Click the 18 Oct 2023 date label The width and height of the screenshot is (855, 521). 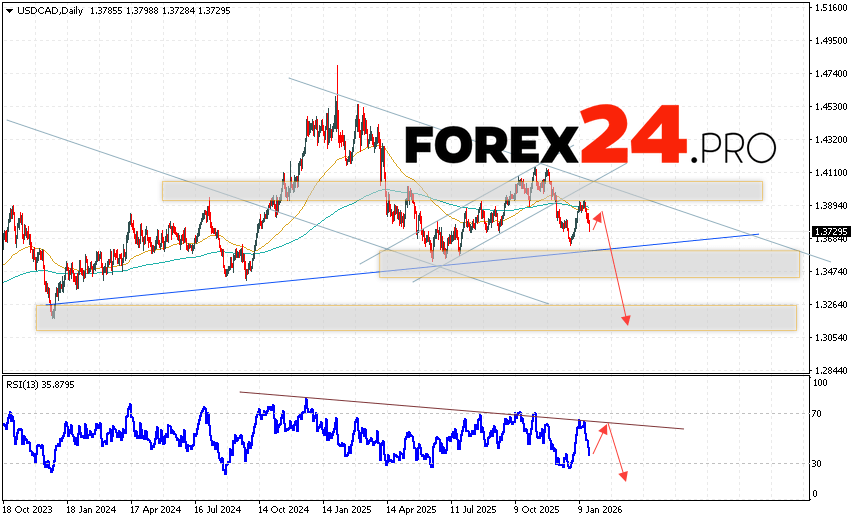(28, 510)
